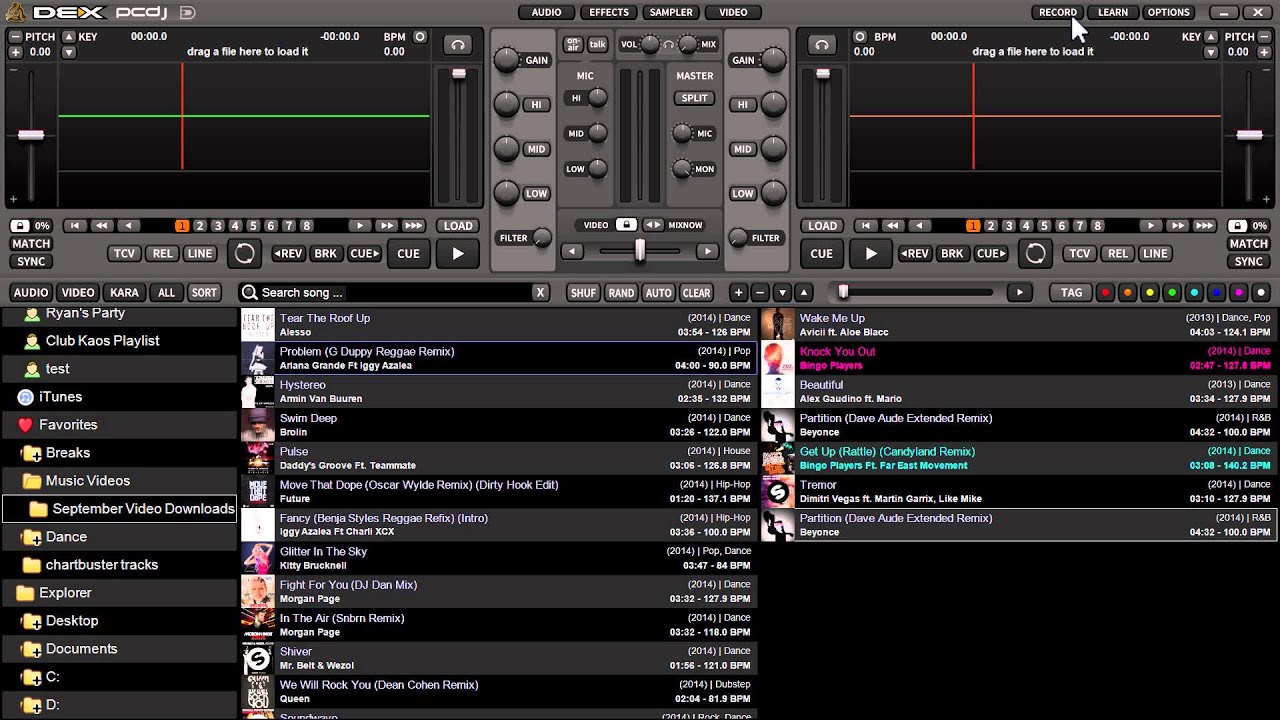Viewport: 1280px width, 720px height.
Task: Click the SHUF playlist button
Action: [x=583, y=293]
